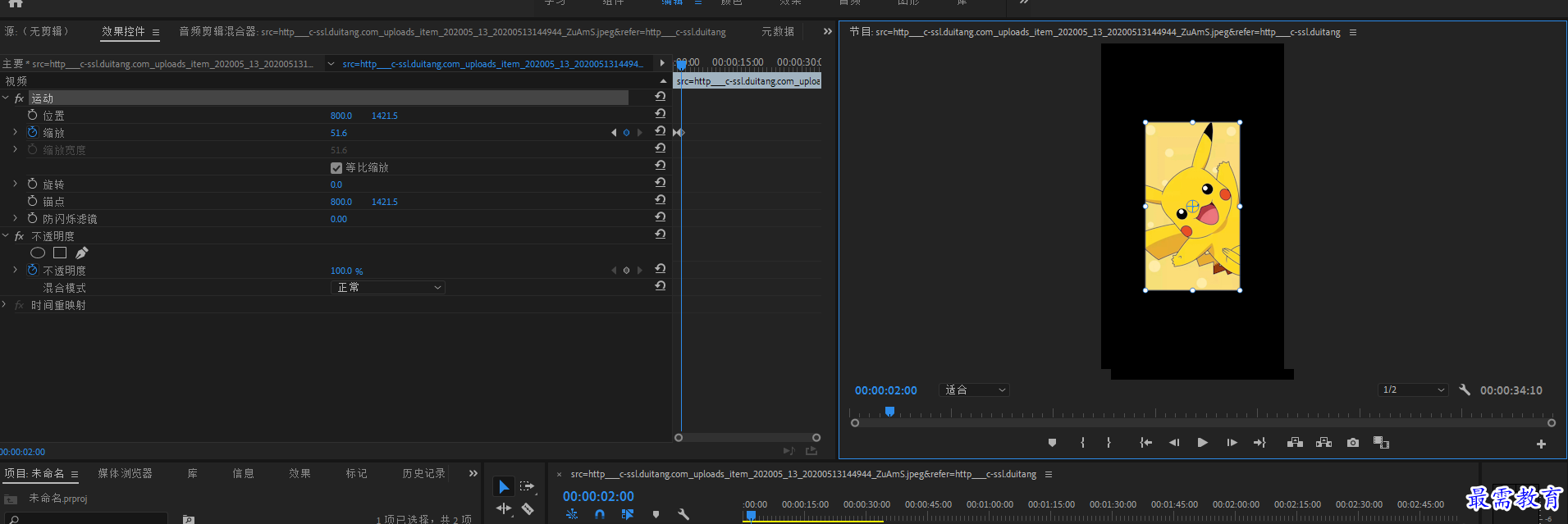Screen dimensions: 1568x524
Task: Toggle the fx switch for 运动 effect
Action: tap(20, 98)
